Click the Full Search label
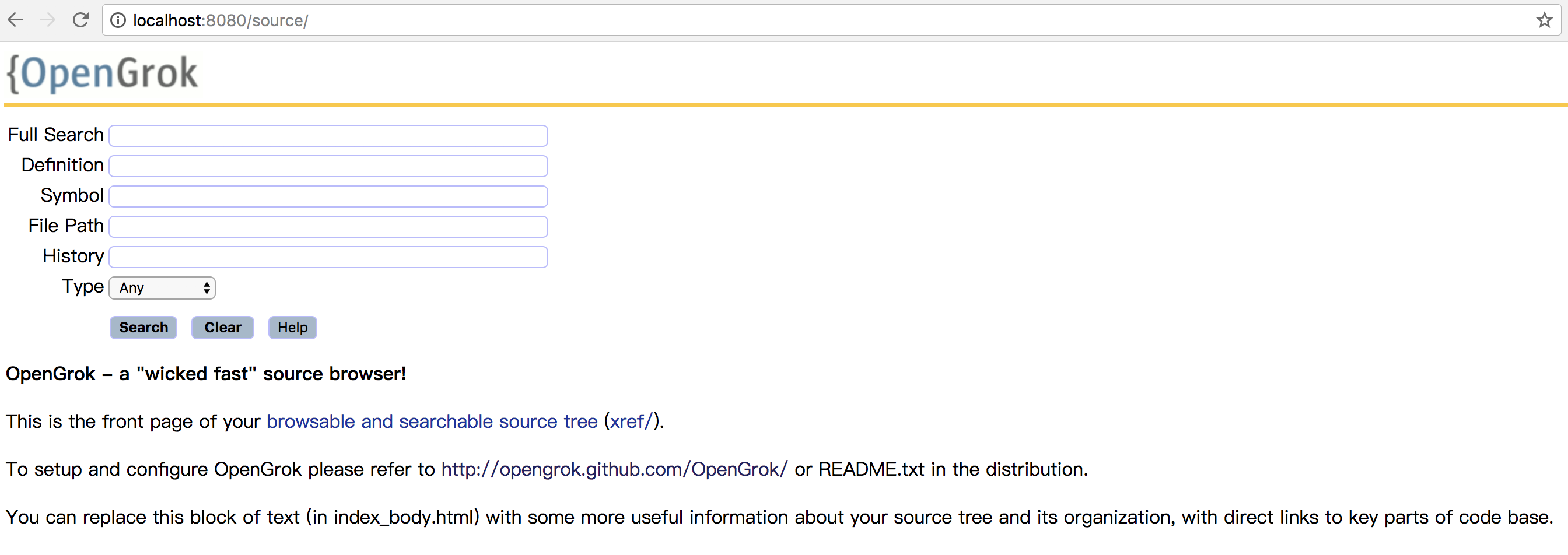 pos(56,135)
